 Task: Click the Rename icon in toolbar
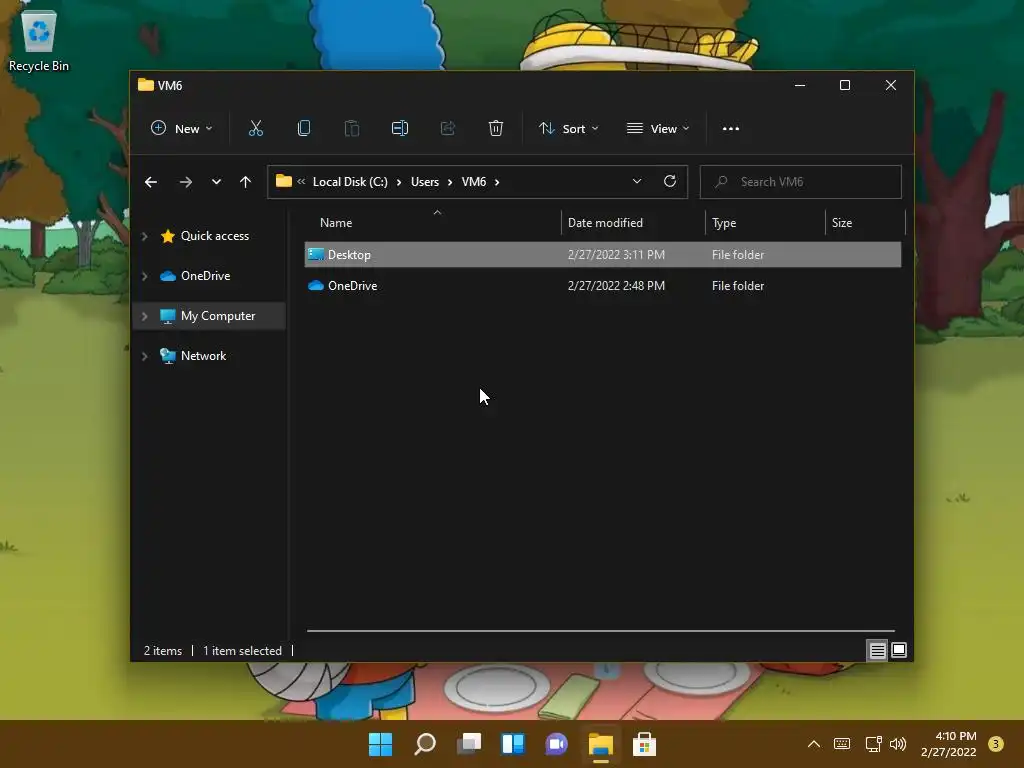[400, 129]
